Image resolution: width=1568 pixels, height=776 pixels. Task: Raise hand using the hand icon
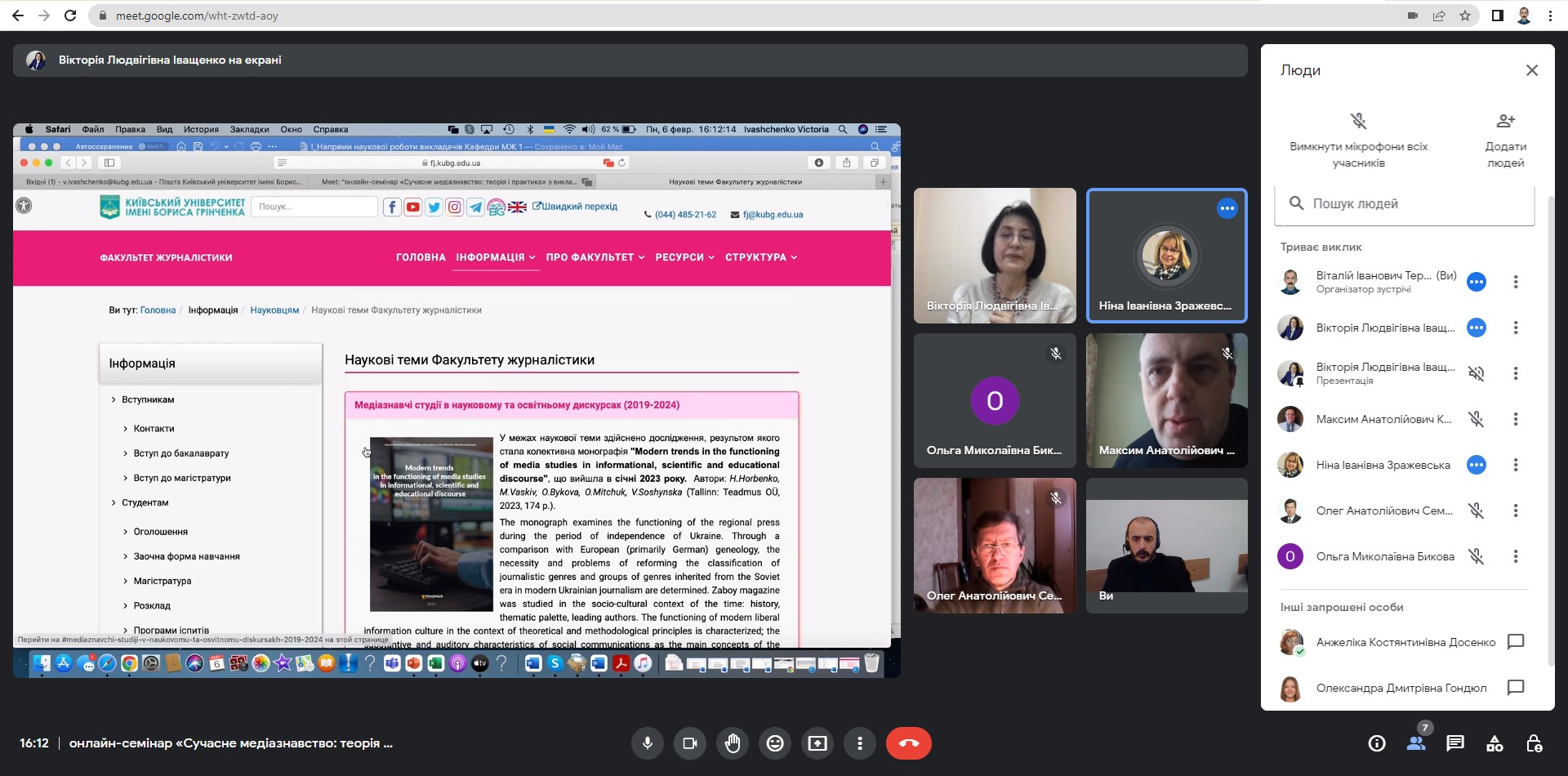(x=733, y=743)
